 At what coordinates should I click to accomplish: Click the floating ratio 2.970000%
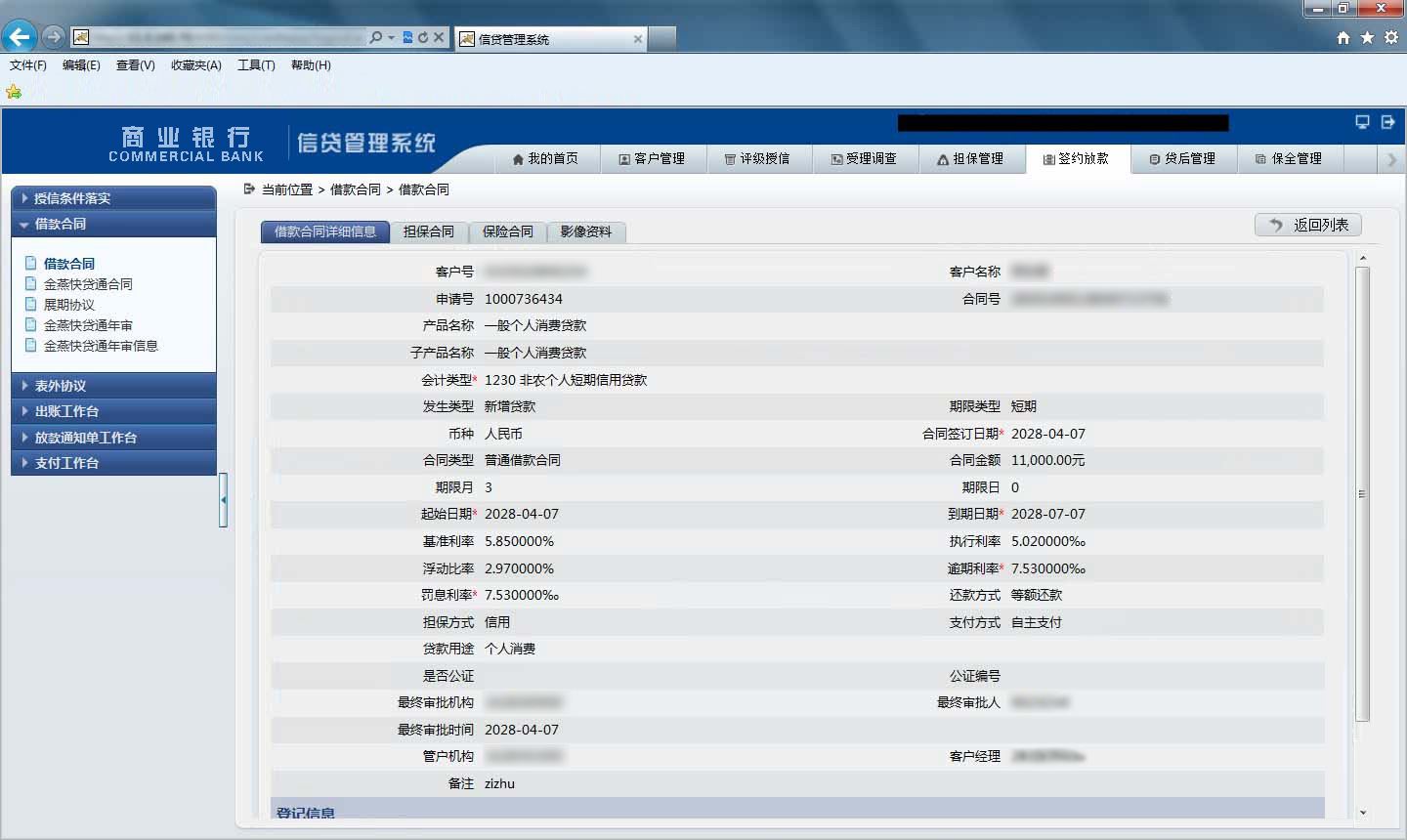click(x=519, y=568)
